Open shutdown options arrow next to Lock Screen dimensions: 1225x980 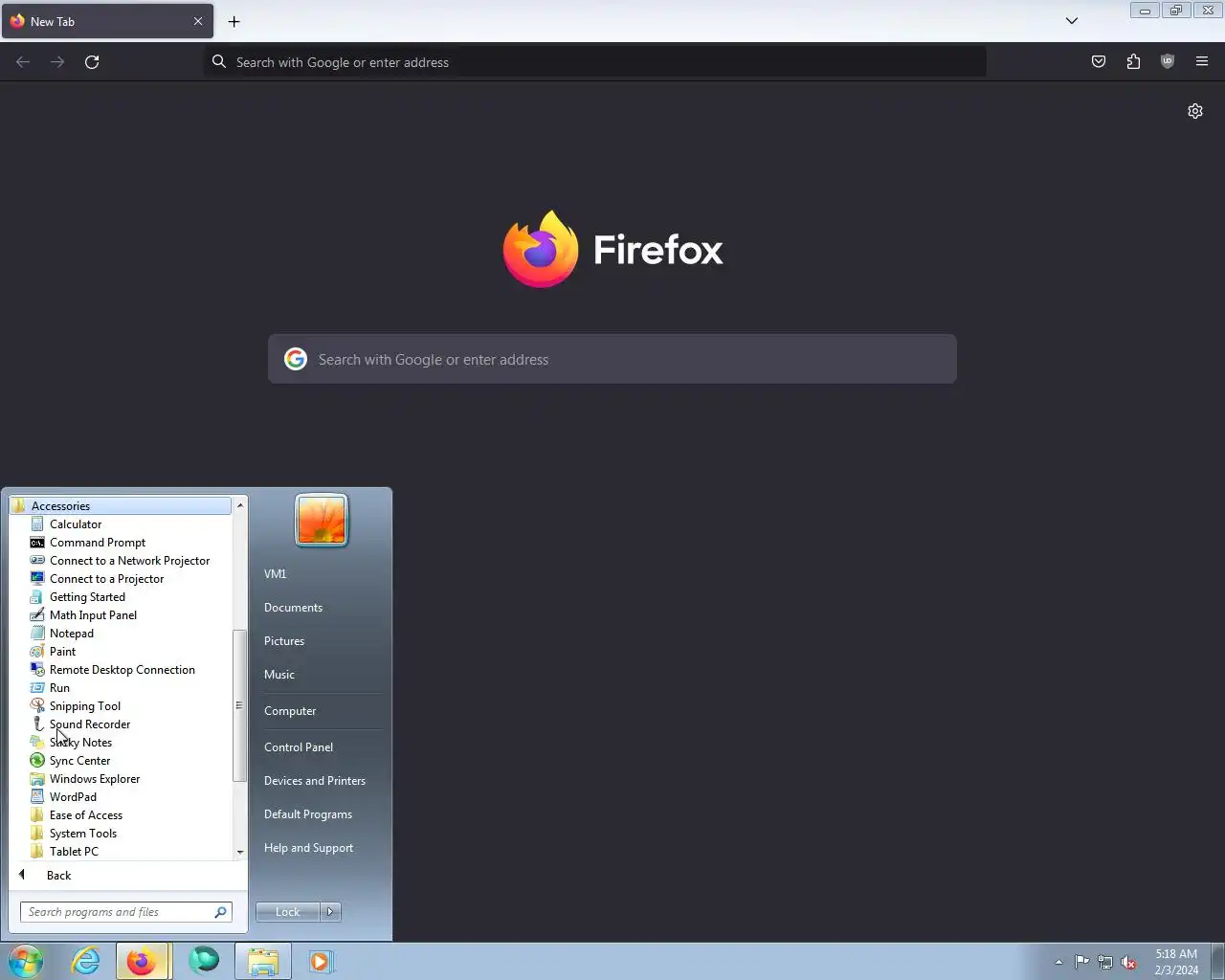coord(330,912)
